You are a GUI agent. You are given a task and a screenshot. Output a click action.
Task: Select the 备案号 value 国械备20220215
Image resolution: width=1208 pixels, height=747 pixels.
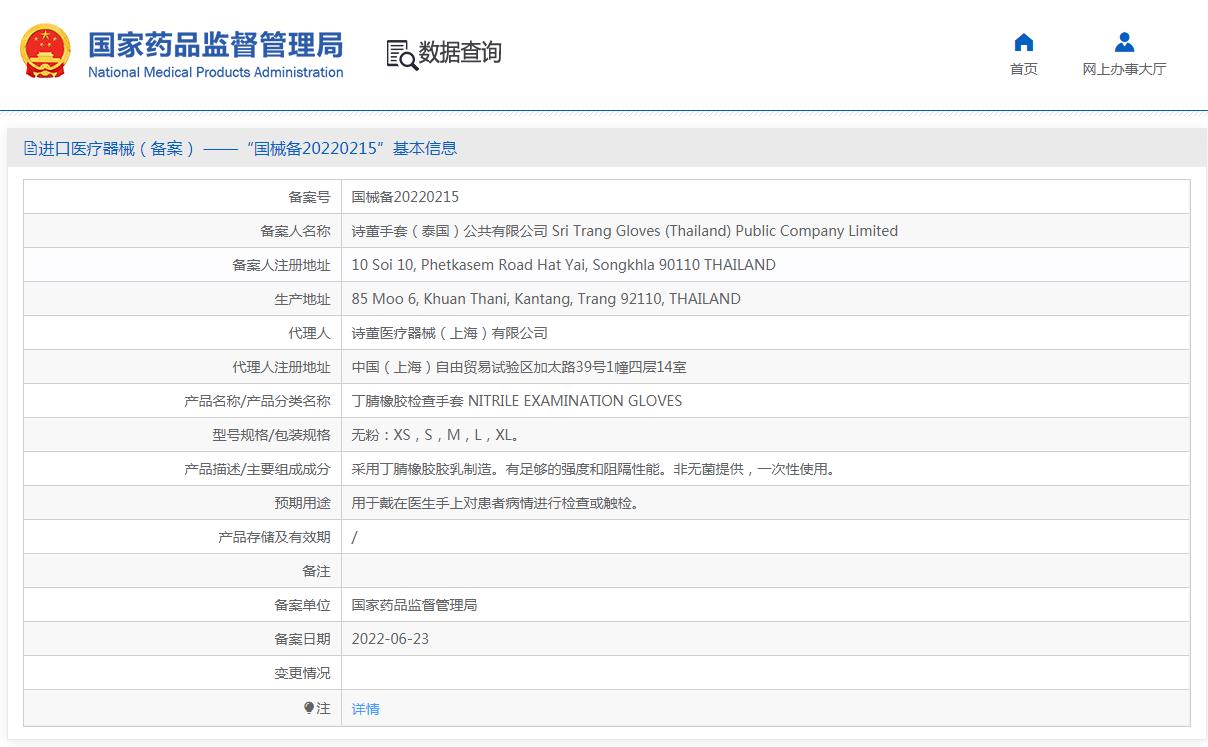coord(405,197)
